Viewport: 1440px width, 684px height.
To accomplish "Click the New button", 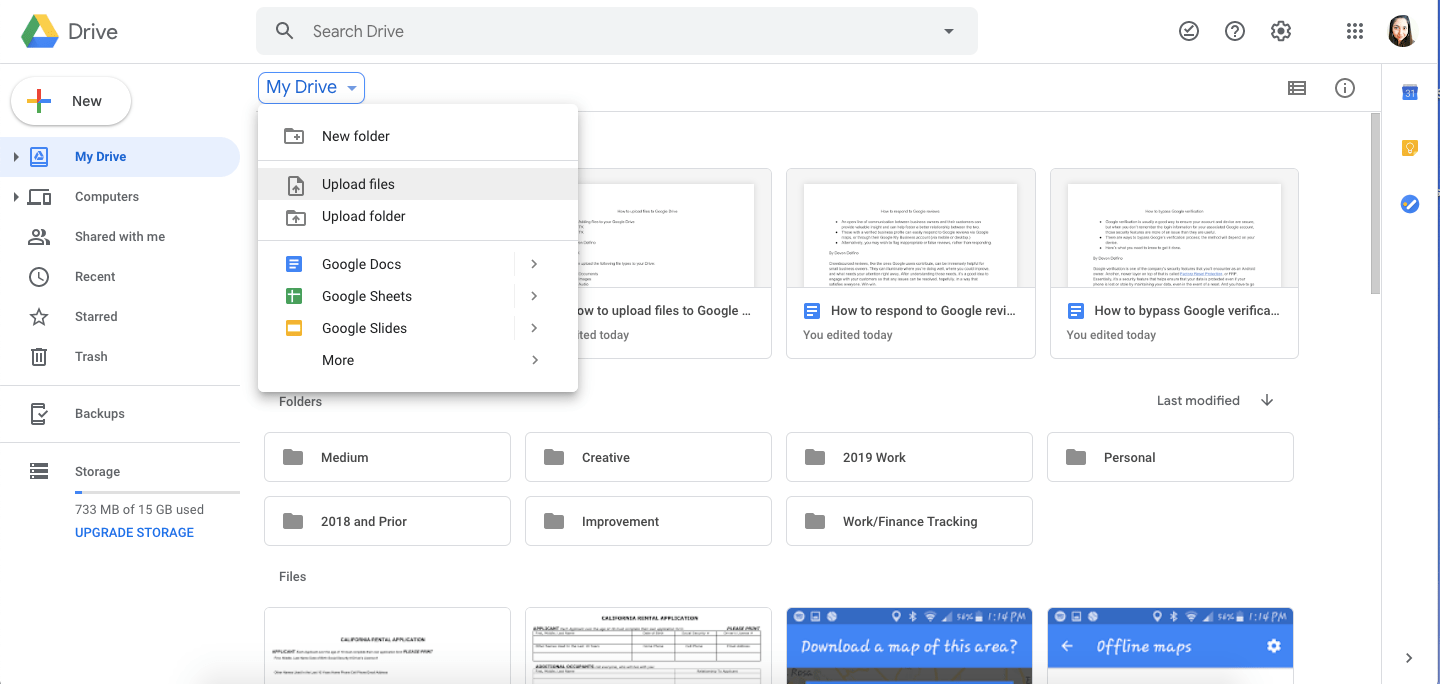I will [x=71, y=101].
